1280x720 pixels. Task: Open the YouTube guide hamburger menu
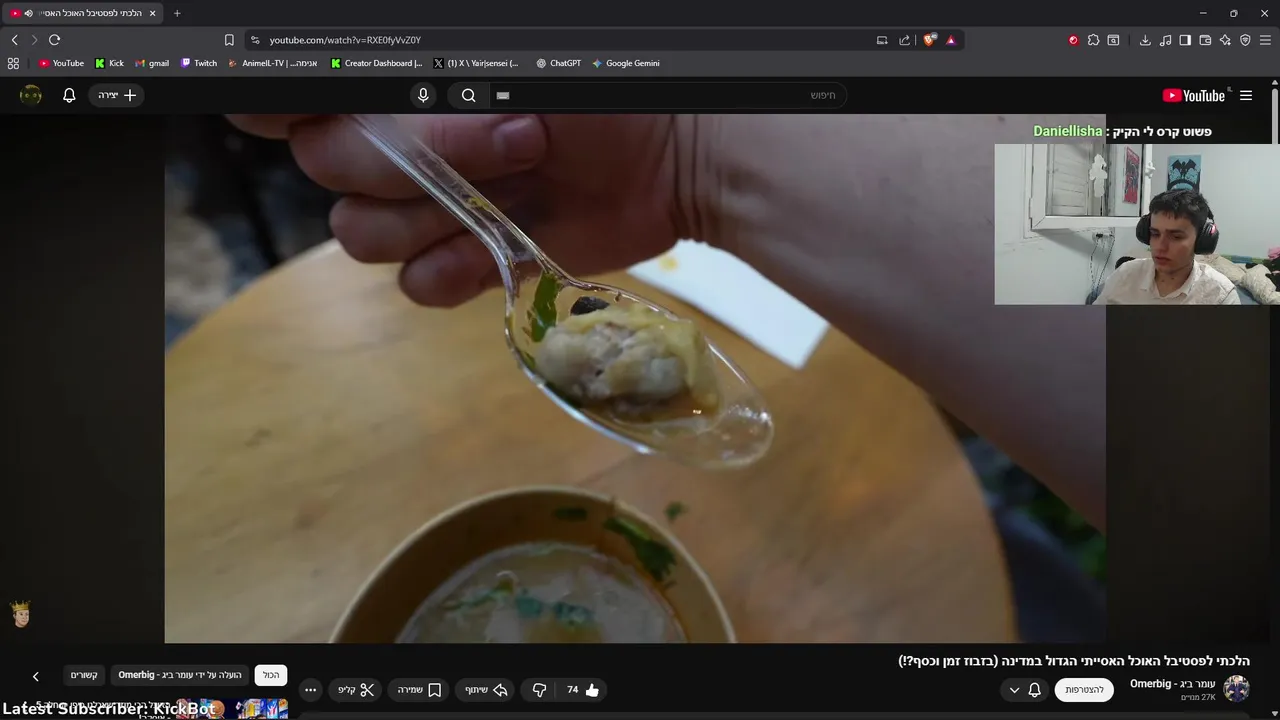pos(1246,95)
